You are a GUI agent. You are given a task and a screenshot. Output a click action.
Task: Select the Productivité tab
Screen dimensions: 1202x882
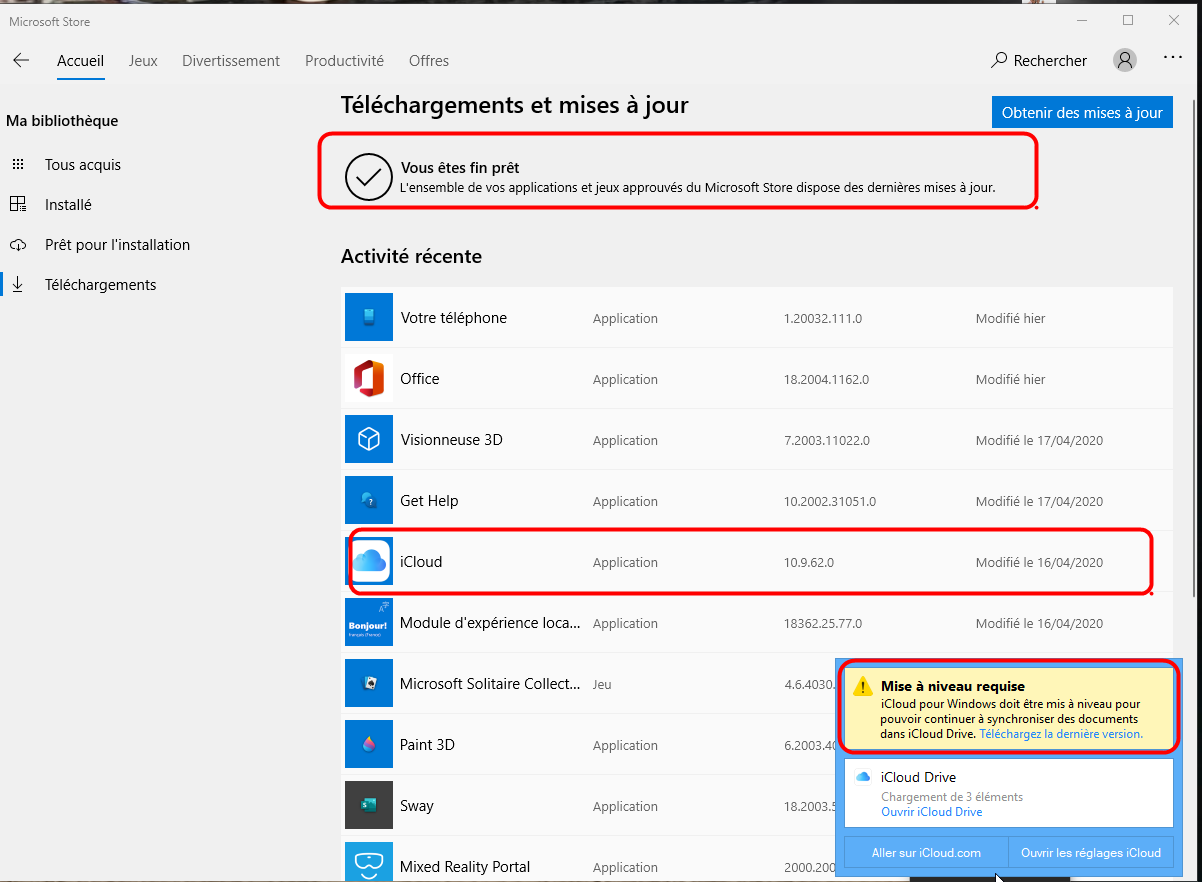point(344,61)
